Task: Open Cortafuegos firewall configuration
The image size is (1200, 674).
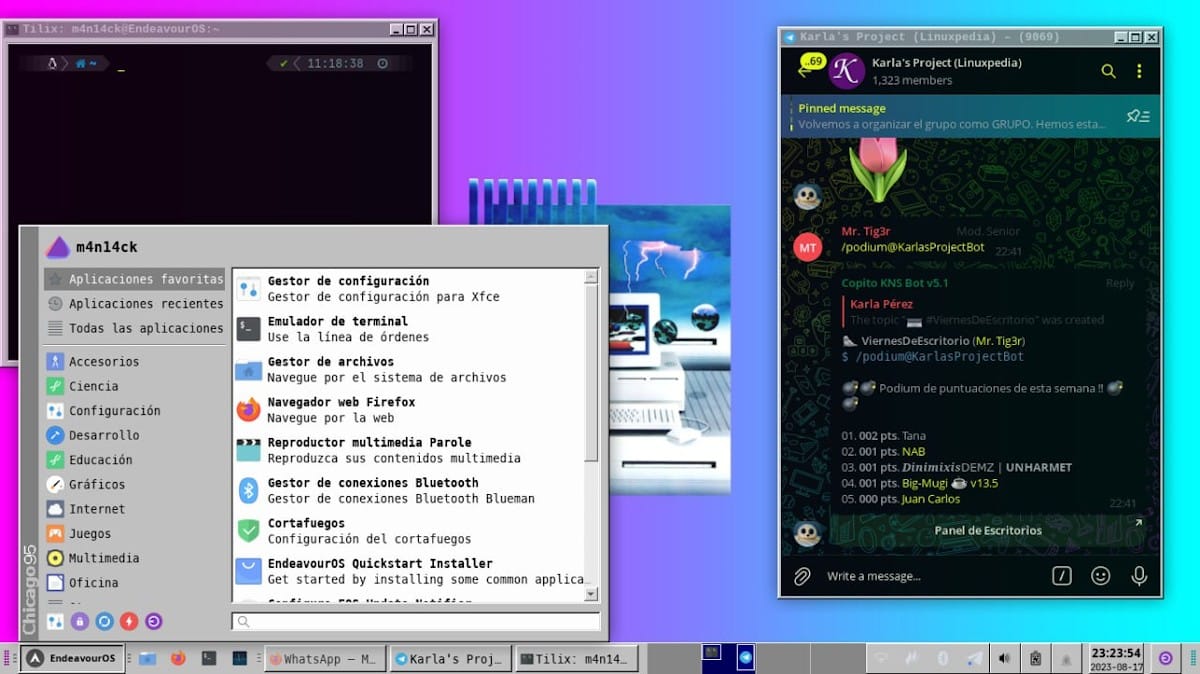Action: click(408, 531)
